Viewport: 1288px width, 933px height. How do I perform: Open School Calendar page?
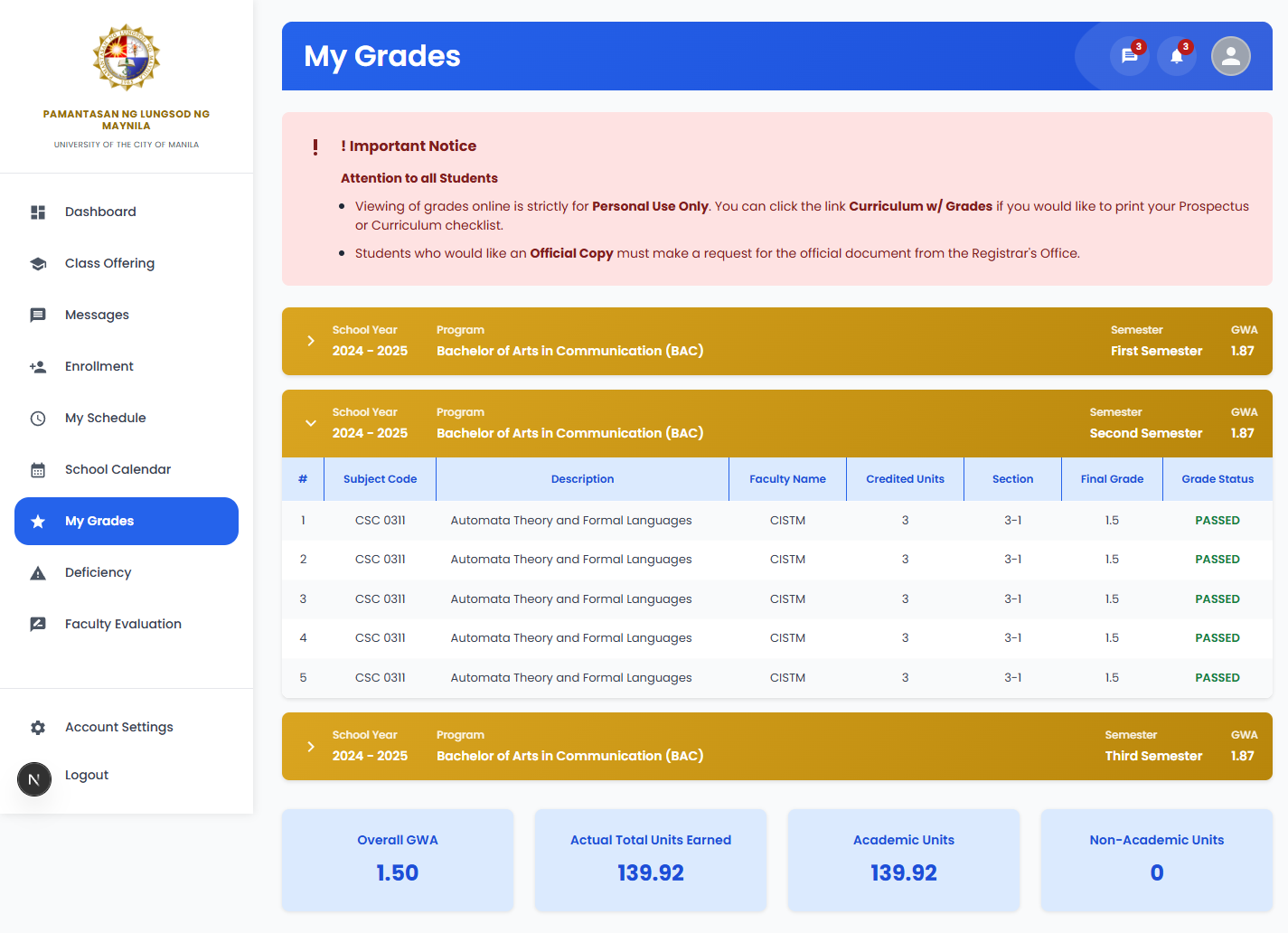(127, 469)
